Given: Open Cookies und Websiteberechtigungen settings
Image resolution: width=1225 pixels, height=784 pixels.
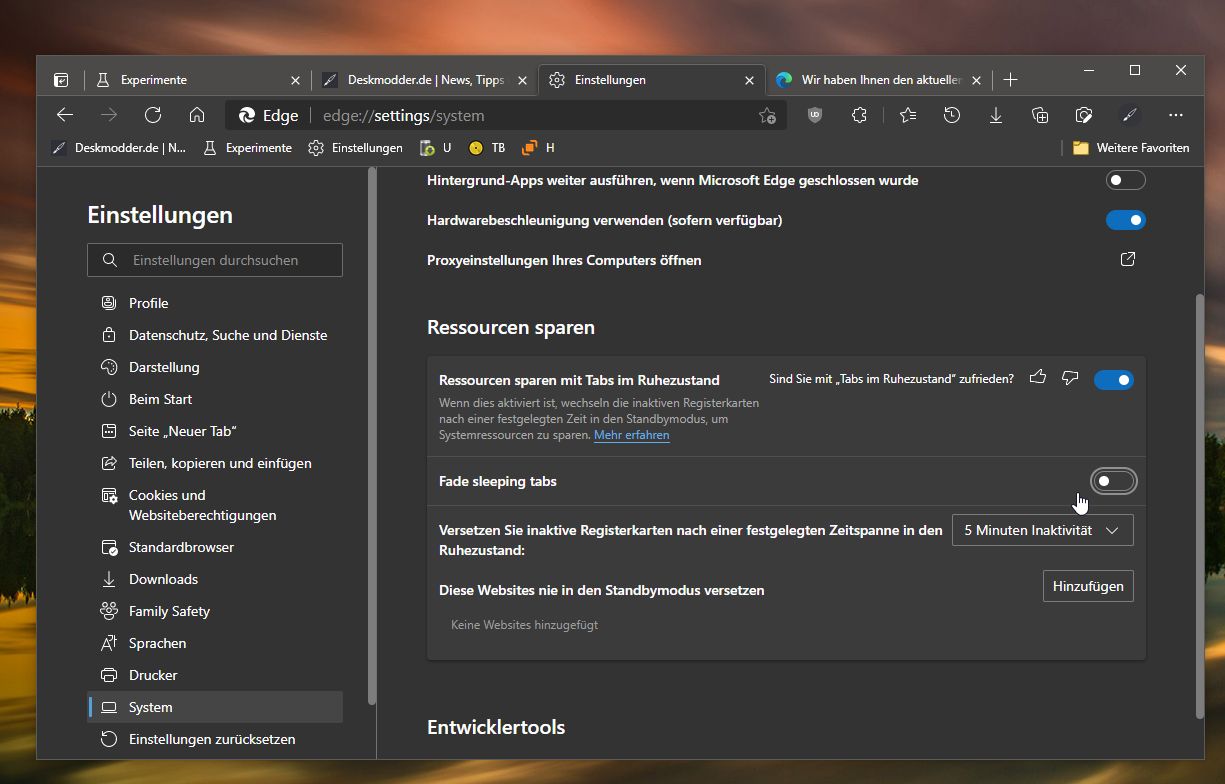Looking at the screenshot, I should coord(215,505).
